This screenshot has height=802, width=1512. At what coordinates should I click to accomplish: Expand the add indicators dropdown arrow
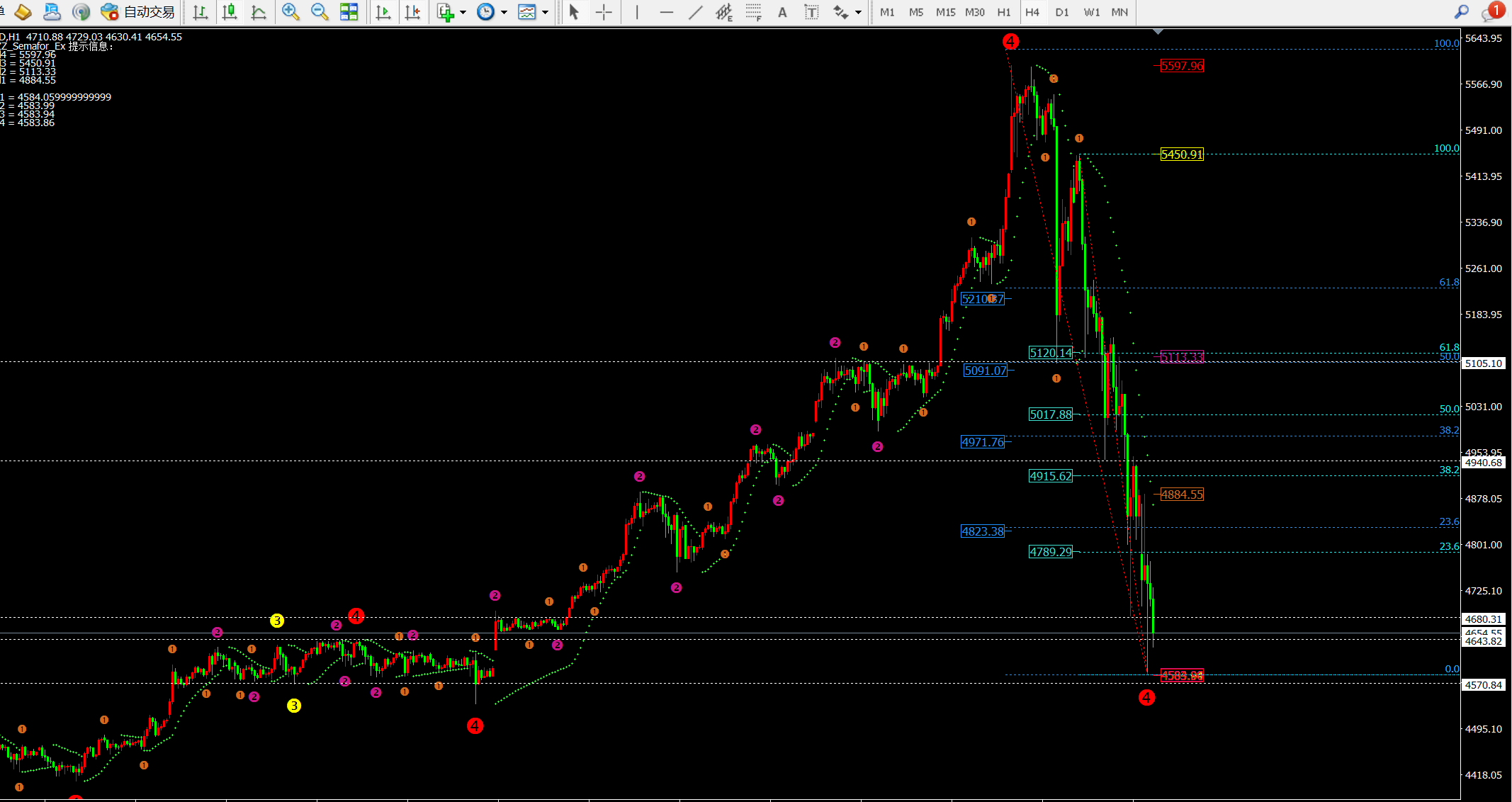pos(463,12)
